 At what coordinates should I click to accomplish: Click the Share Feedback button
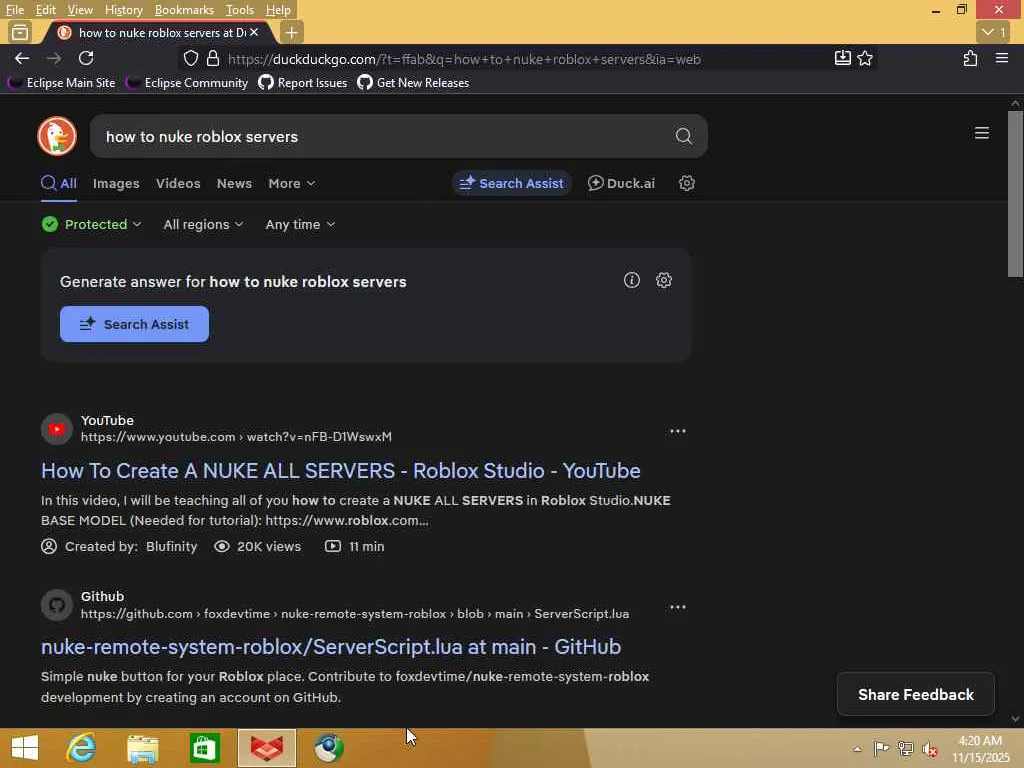click(916, 694)
